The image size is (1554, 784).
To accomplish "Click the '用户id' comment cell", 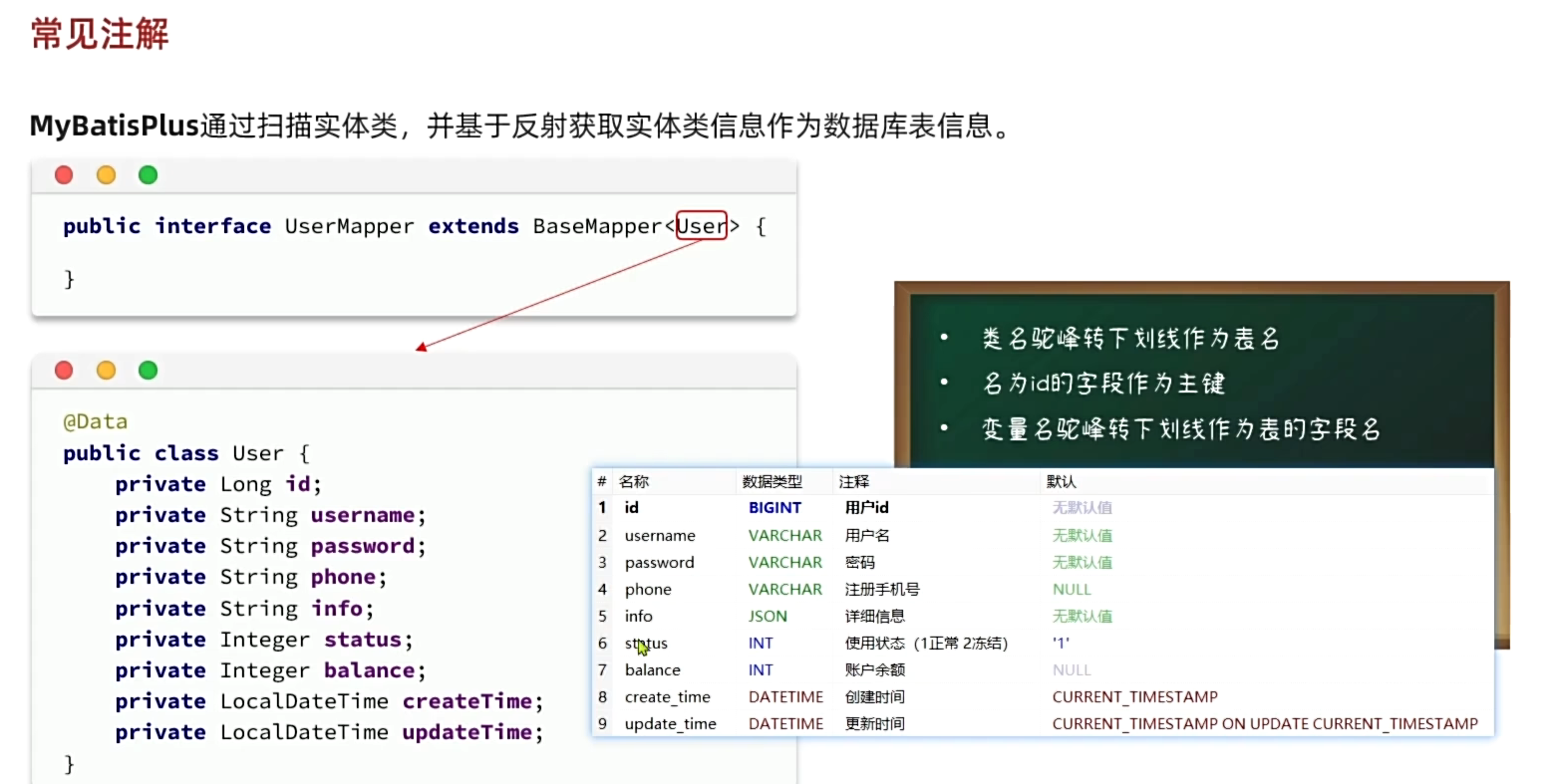I will [866, 507].
